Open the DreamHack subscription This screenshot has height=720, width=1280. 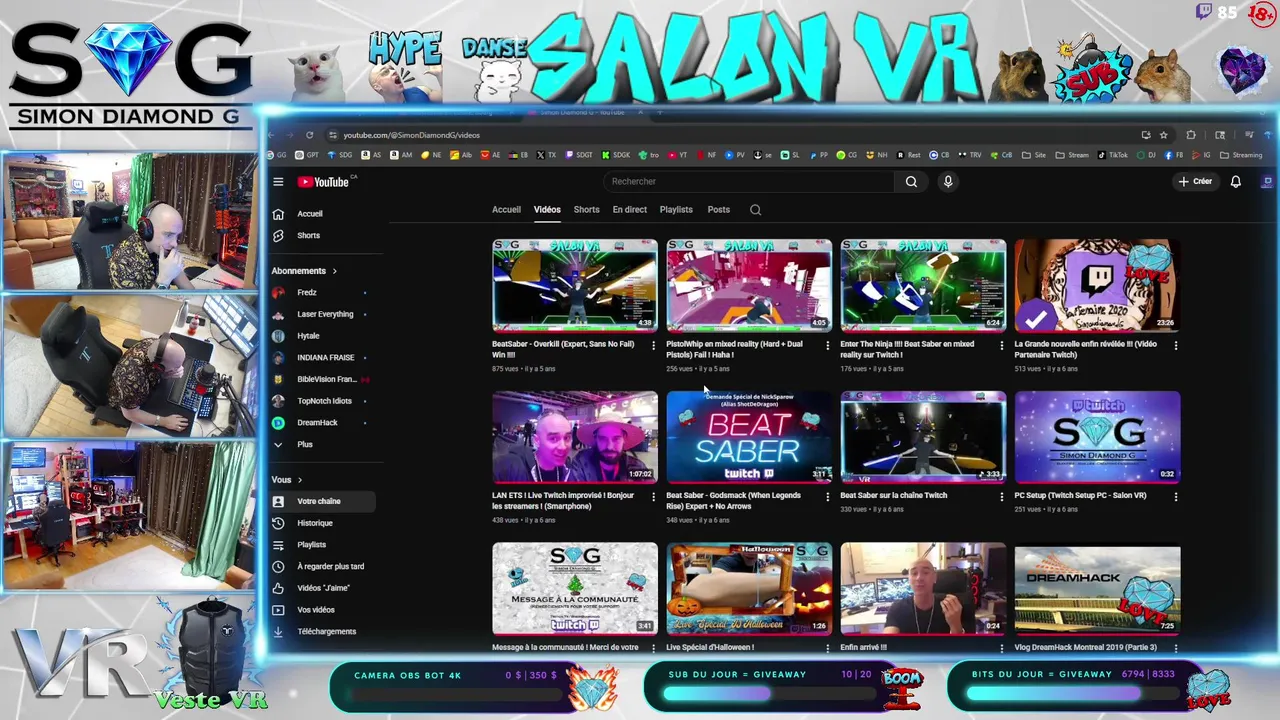point(320,422)
